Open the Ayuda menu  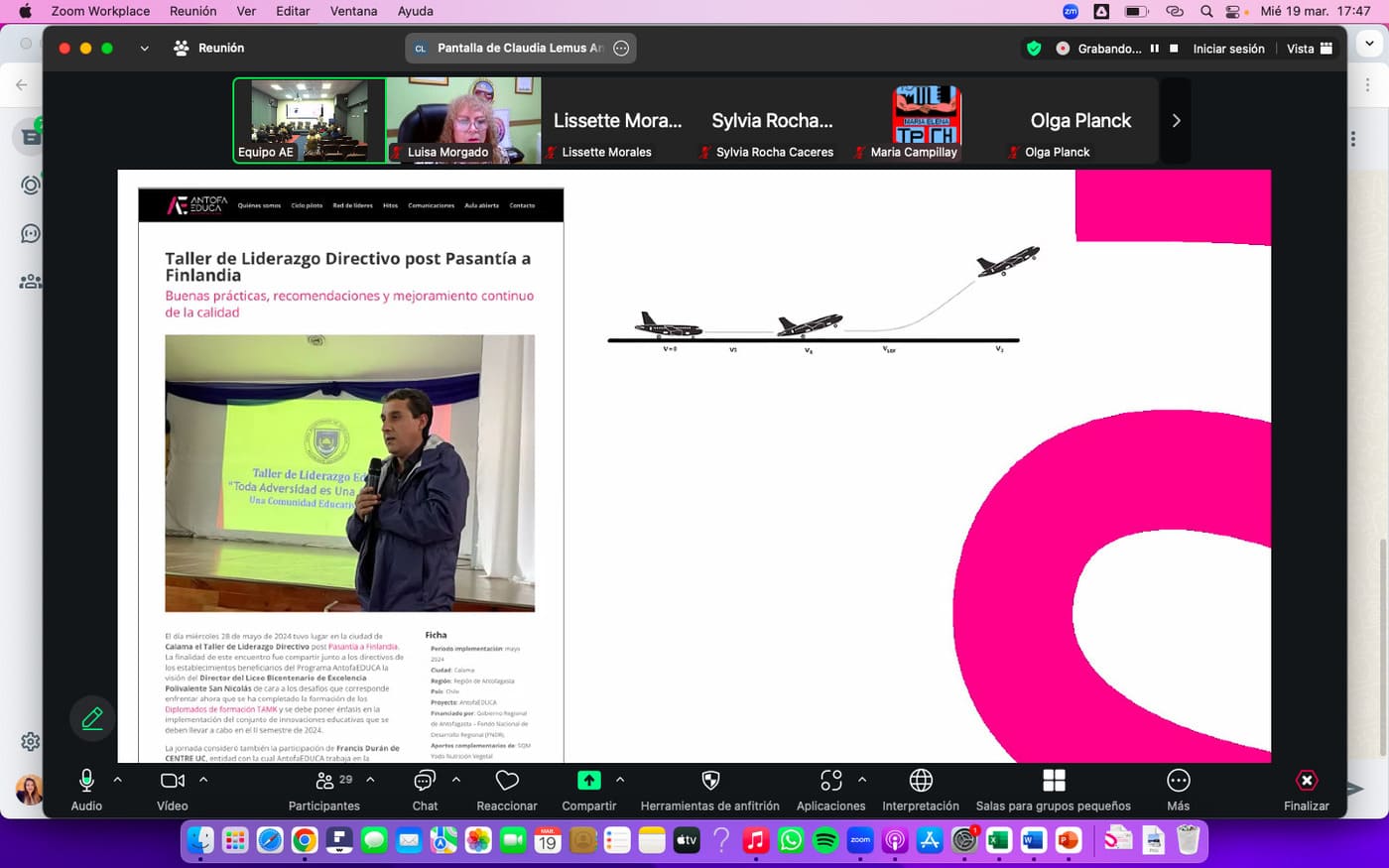click(x=415, y=11)
